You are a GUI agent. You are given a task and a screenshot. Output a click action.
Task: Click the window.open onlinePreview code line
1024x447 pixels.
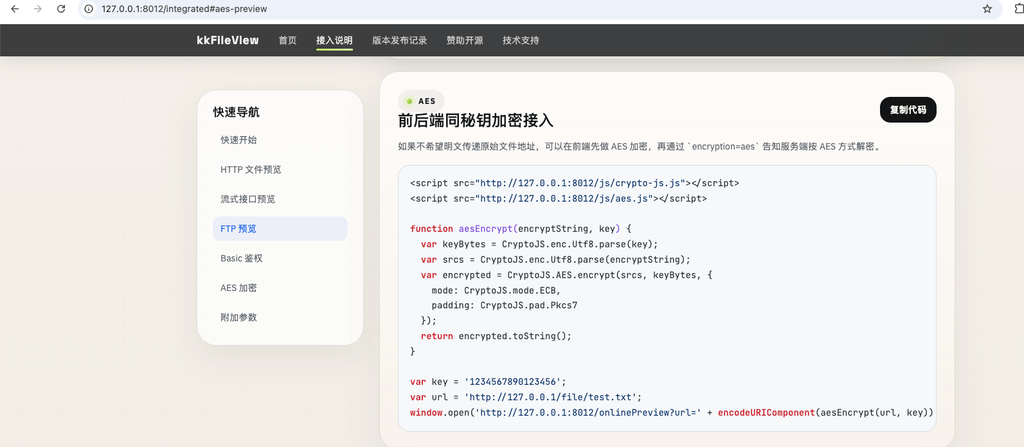click(671, 412)
